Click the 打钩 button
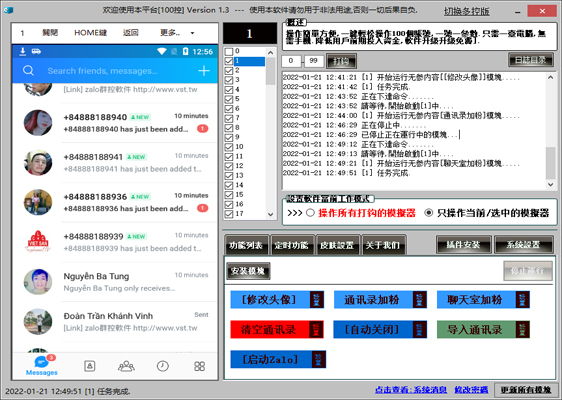This screenshot has height=400, width=562. 341,61
